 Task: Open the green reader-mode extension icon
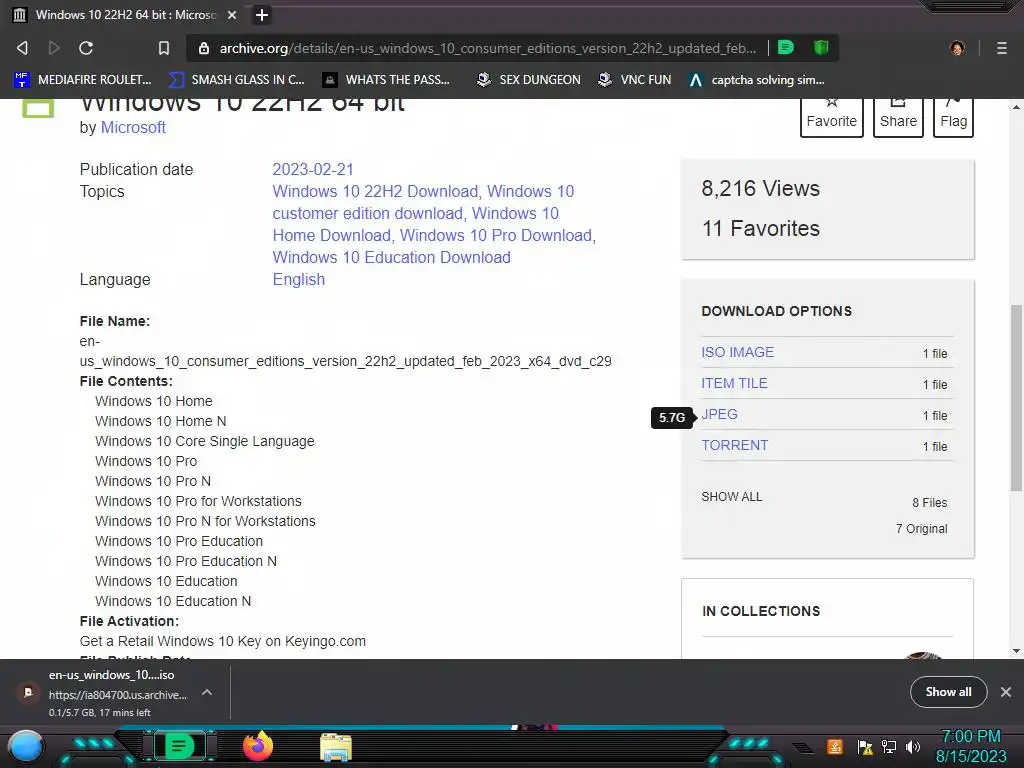pos(786,48)
